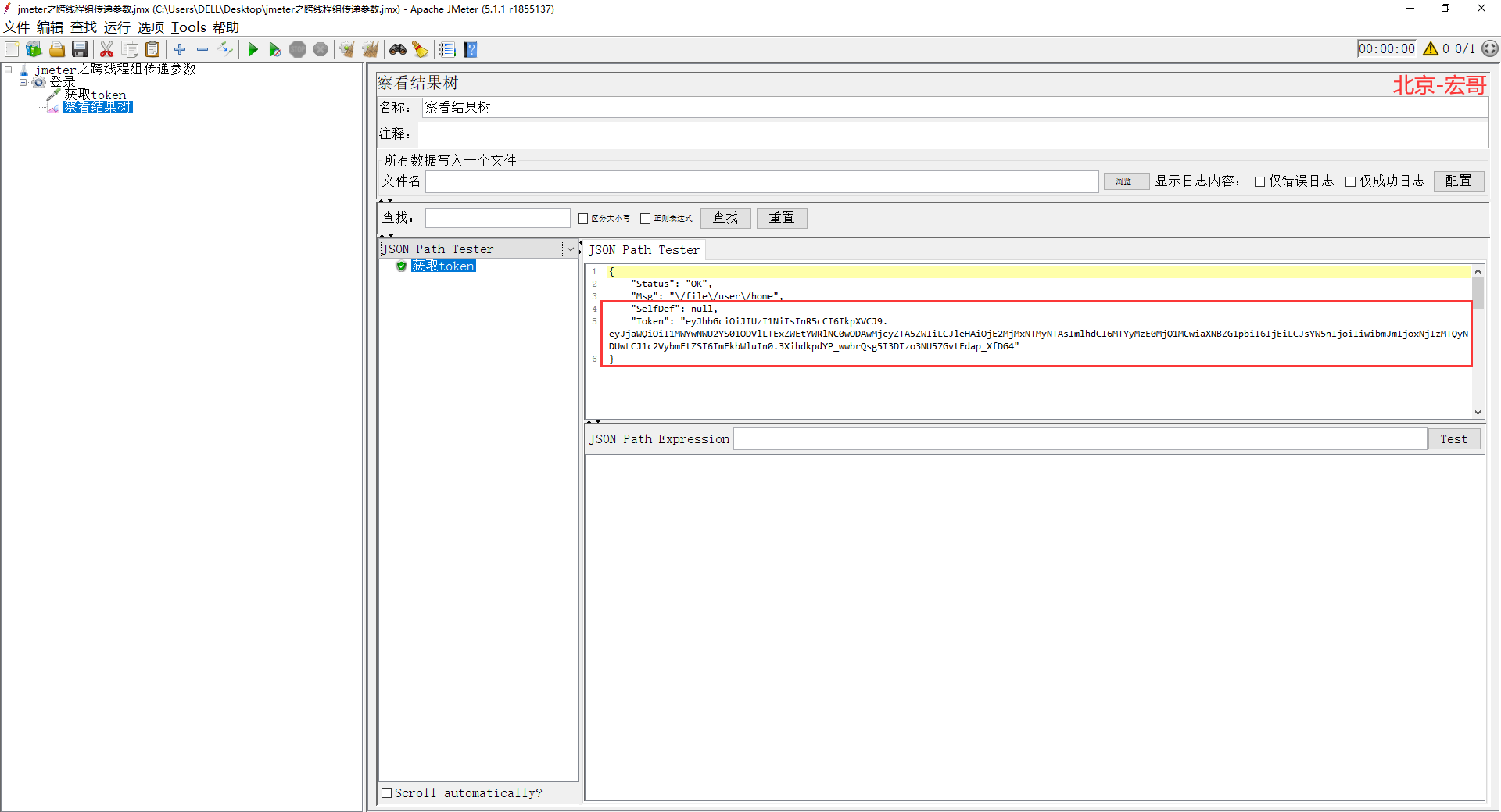The image size is (1501, 812).
Task: Click the 浏览 browse button
Action: [x=1126, y=181]
